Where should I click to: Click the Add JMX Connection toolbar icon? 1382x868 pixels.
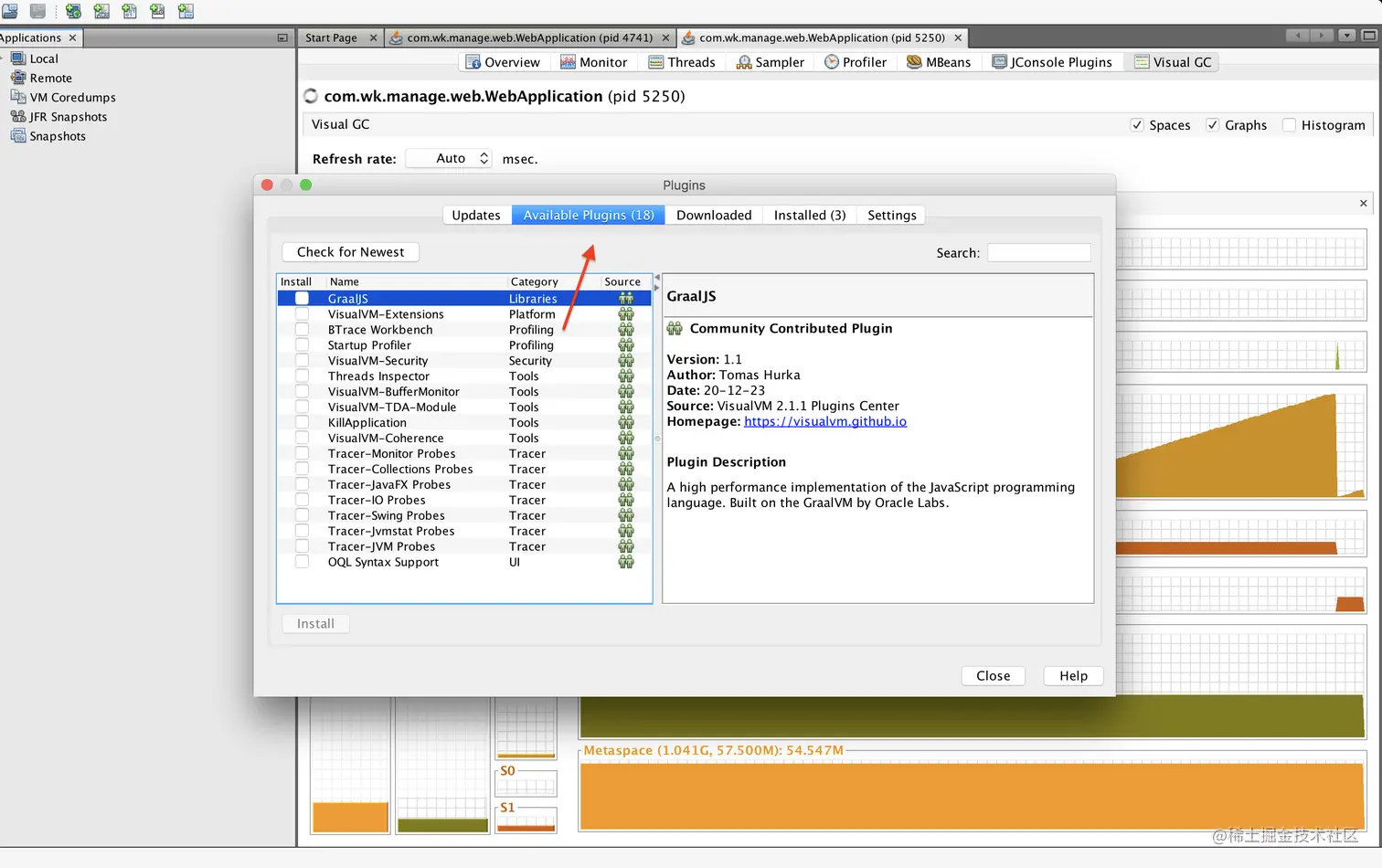[x=101, y=11]
